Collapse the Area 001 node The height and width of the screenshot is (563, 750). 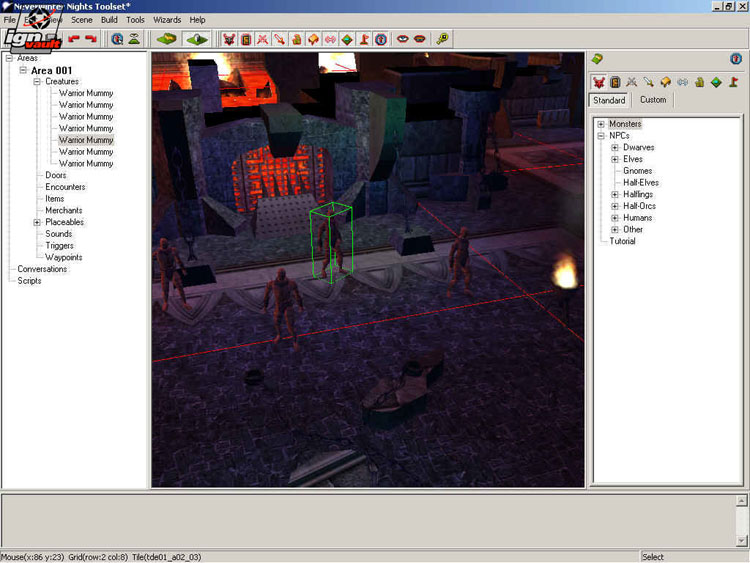pos(23,70)
